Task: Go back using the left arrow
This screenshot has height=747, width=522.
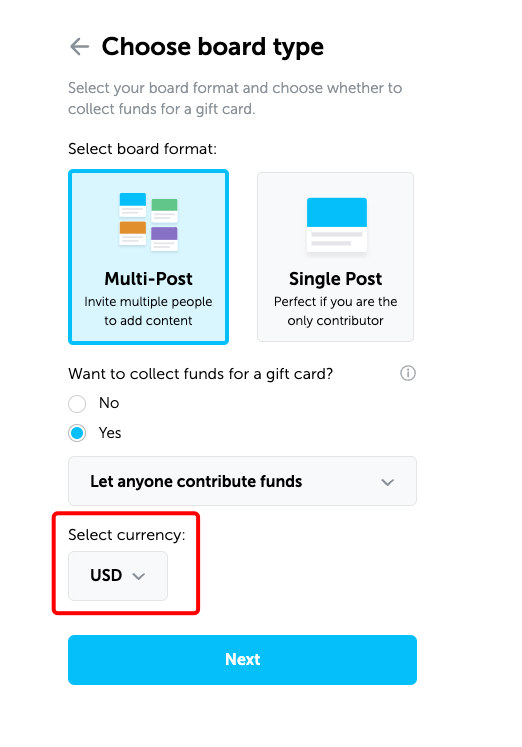Action: tap(80, 47)
